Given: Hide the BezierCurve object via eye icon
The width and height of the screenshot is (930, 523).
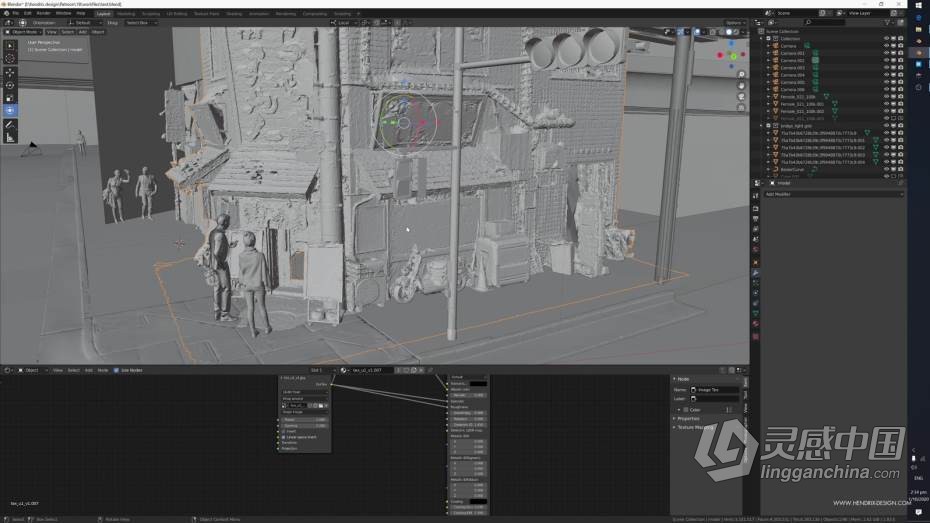Looking at the screenshot, I should point(887,169).
